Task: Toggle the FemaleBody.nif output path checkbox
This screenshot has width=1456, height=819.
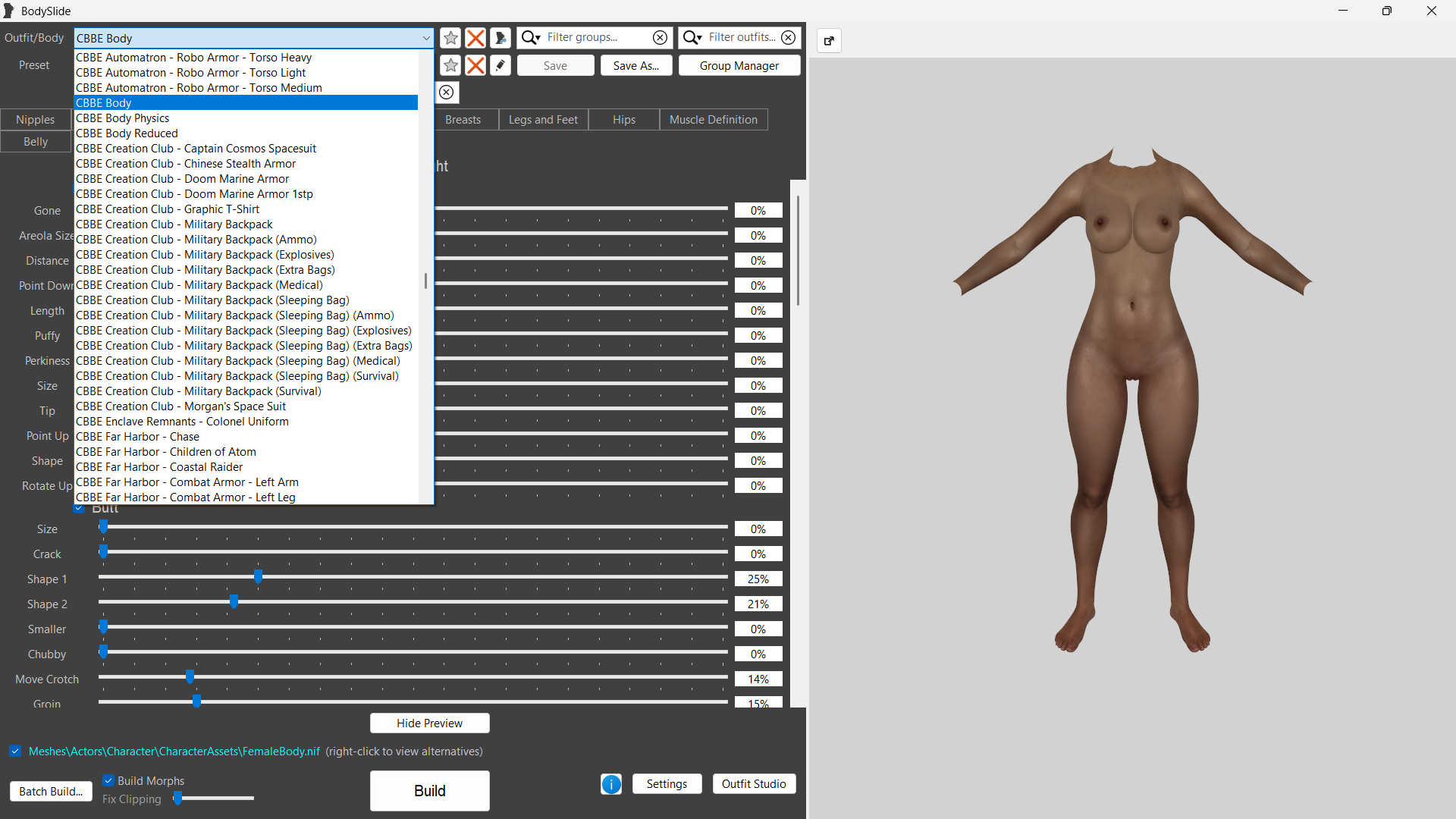Action: pos(15,751)
